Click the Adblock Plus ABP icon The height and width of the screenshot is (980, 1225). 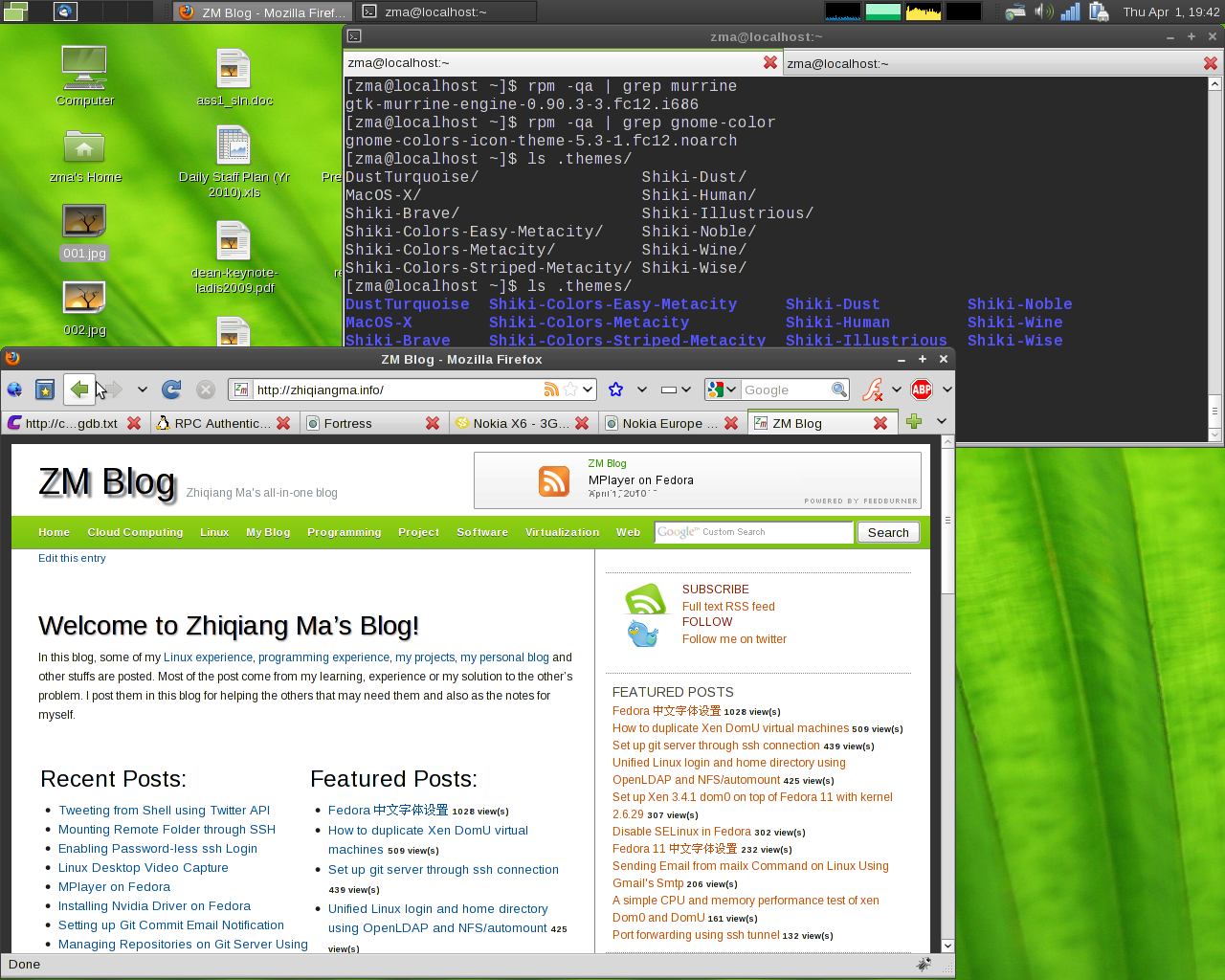pos(922,390)
